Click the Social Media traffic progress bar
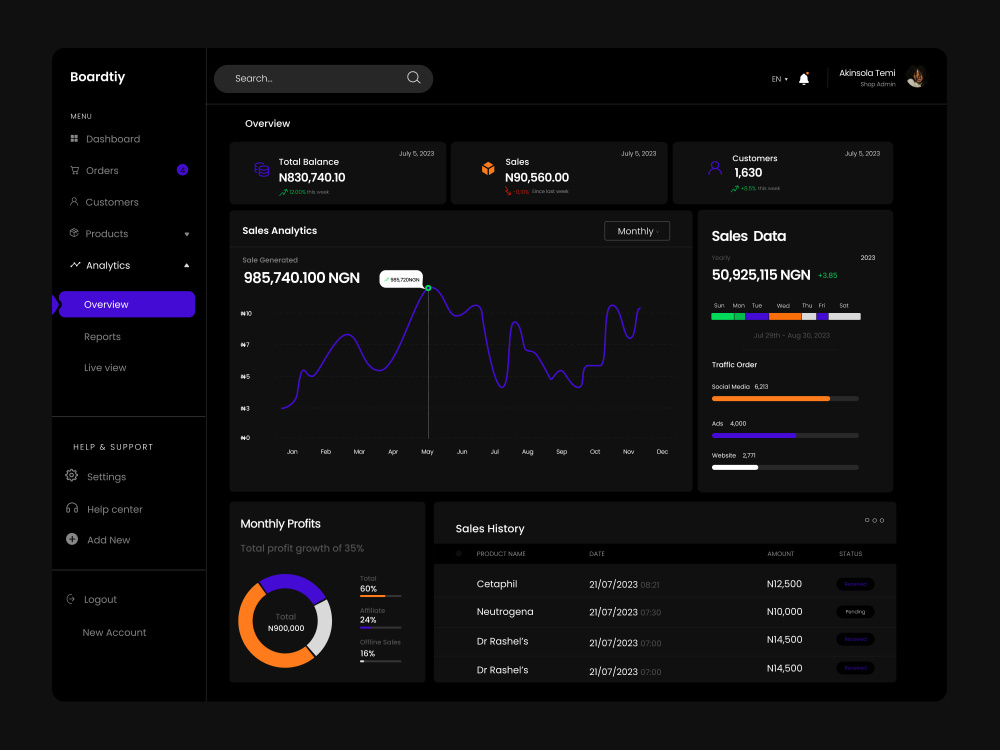This screenshot has height=750, width=1000. pyautogui.click(x=785, y=399)
